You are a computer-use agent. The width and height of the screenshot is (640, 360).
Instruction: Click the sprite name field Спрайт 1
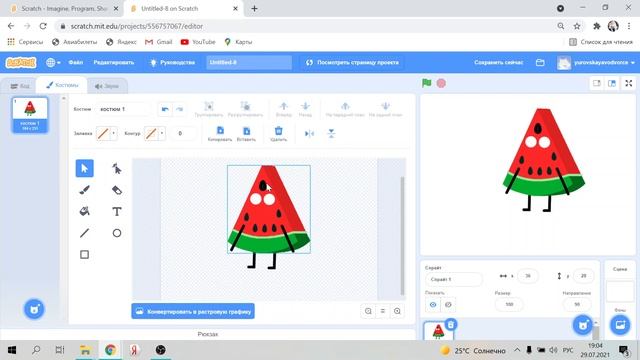click(x=453, y=280)
